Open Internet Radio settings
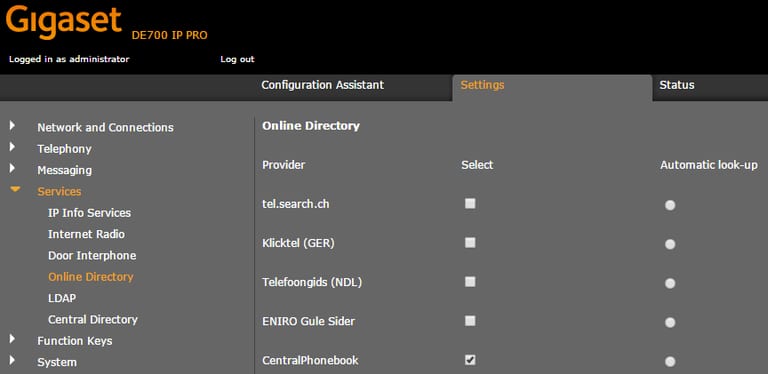The width and height of the screenshot is (768, 374). [86, 234]
